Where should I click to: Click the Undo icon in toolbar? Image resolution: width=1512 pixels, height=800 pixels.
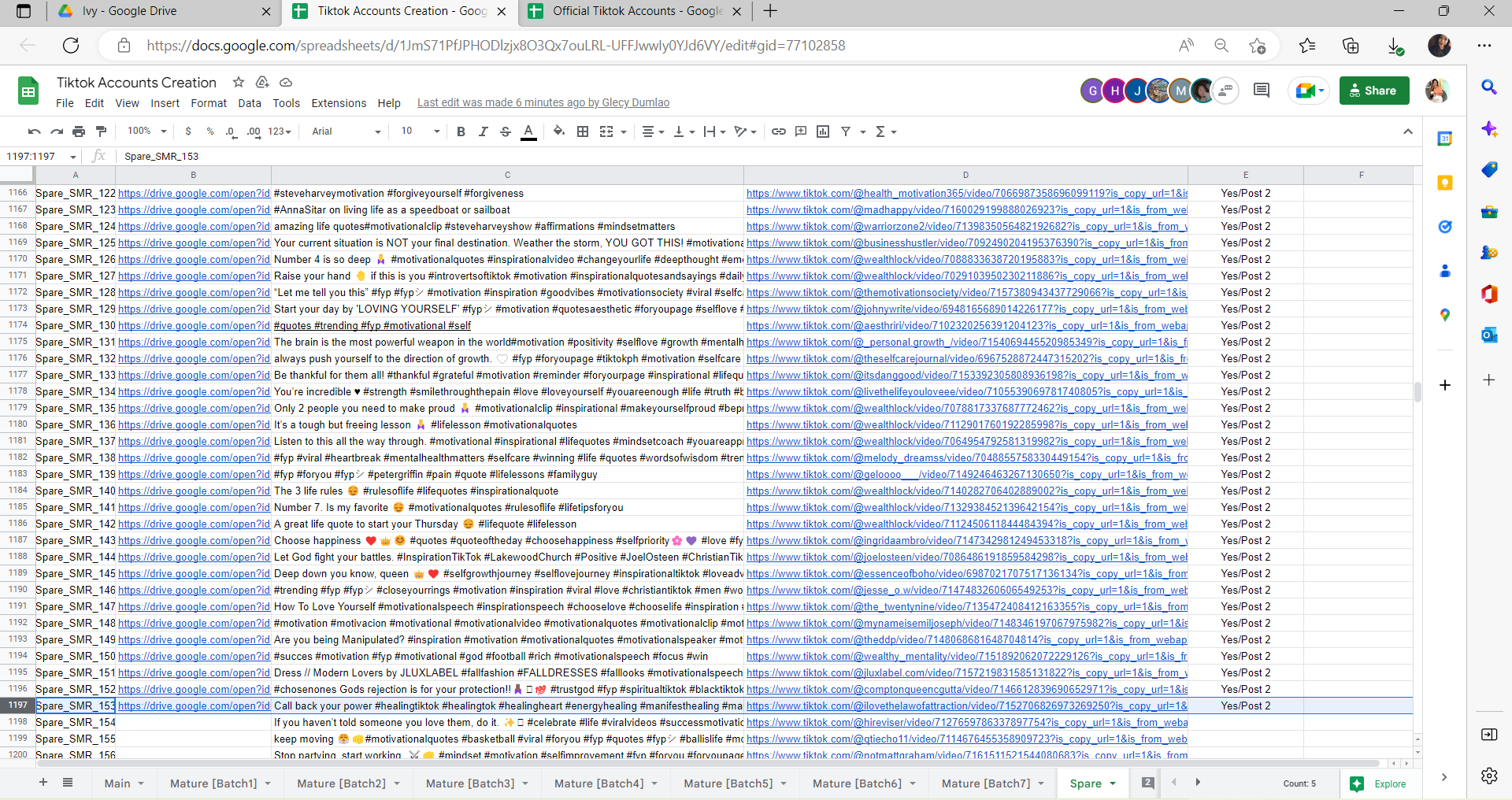coord(34,131)
